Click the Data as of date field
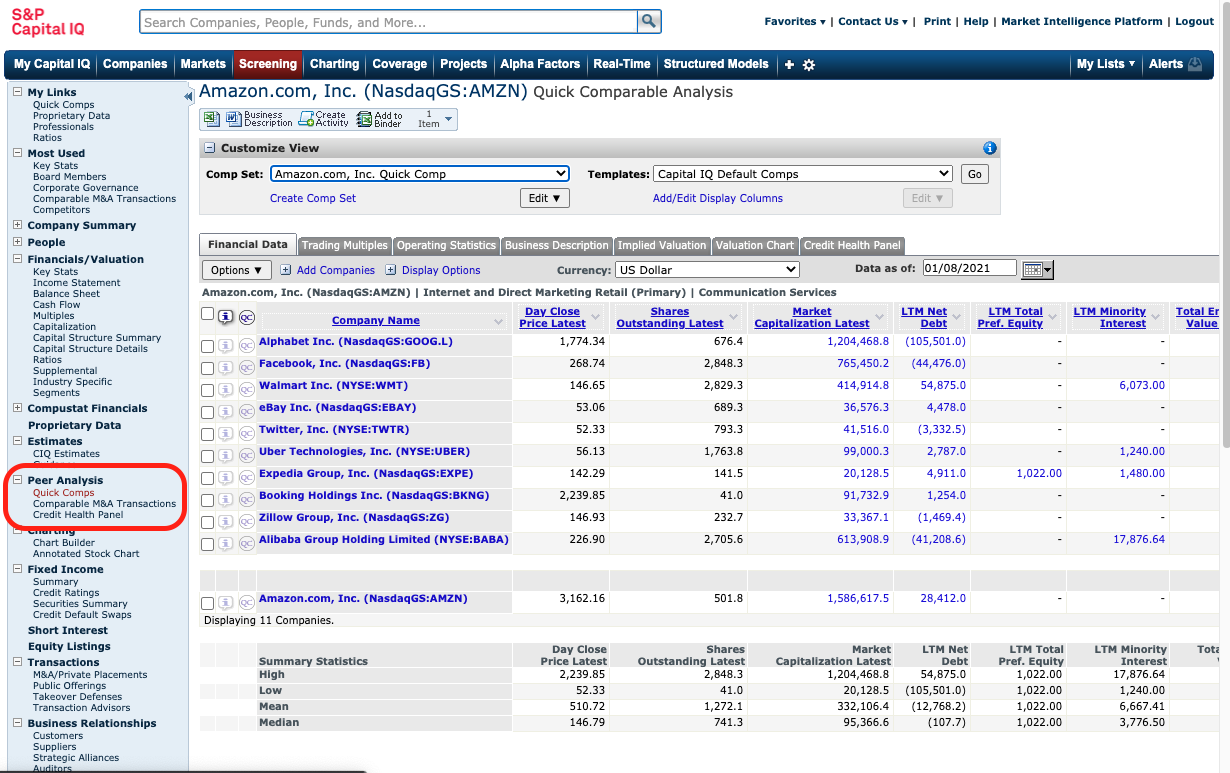This screenshot has height=773, width=1230. [969, 269]
